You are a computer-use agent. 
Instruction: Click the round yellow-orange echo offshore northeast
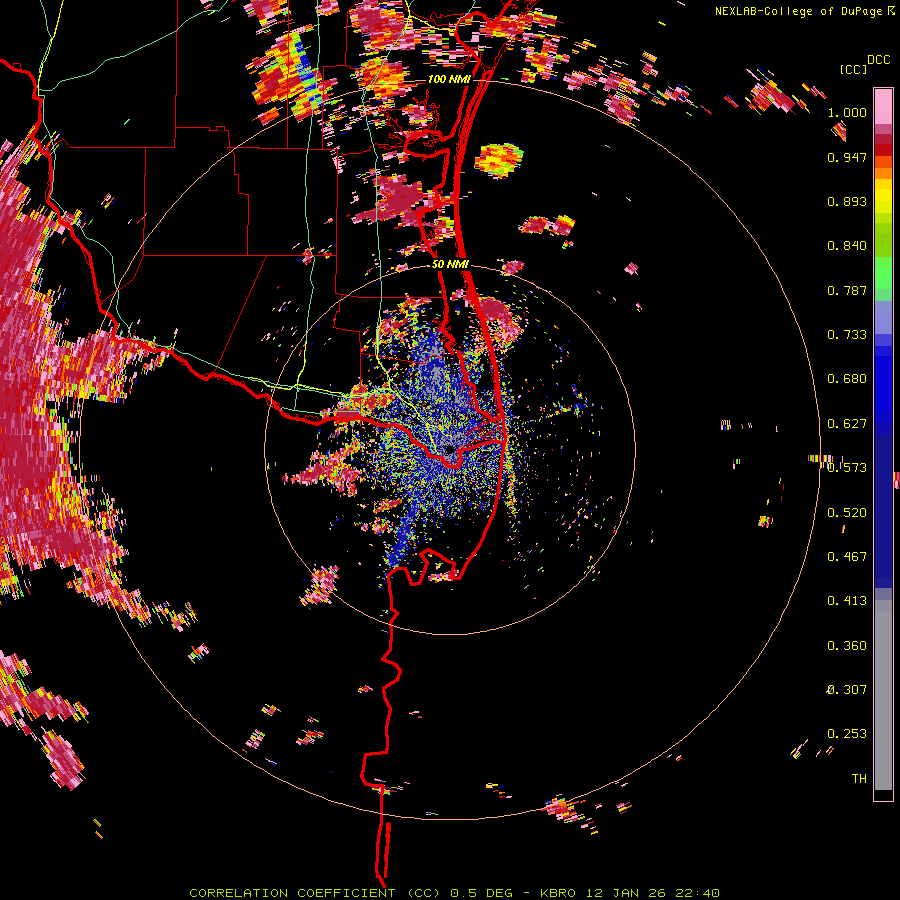tap(499, 160)
